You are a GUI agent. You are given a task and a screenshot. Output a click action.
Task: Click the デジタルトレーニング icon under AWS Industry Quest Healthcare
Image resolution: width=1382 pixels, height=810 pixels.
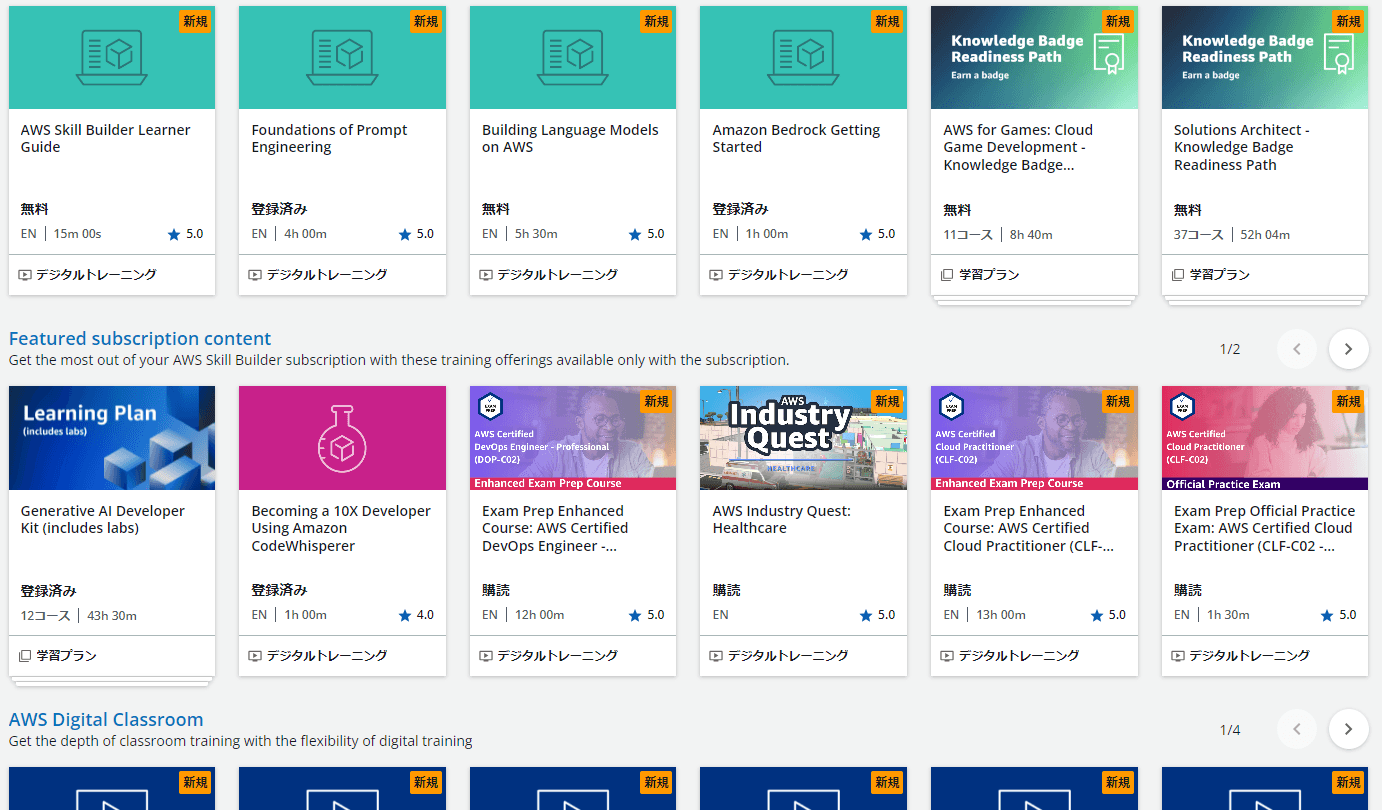click(716, 655)
